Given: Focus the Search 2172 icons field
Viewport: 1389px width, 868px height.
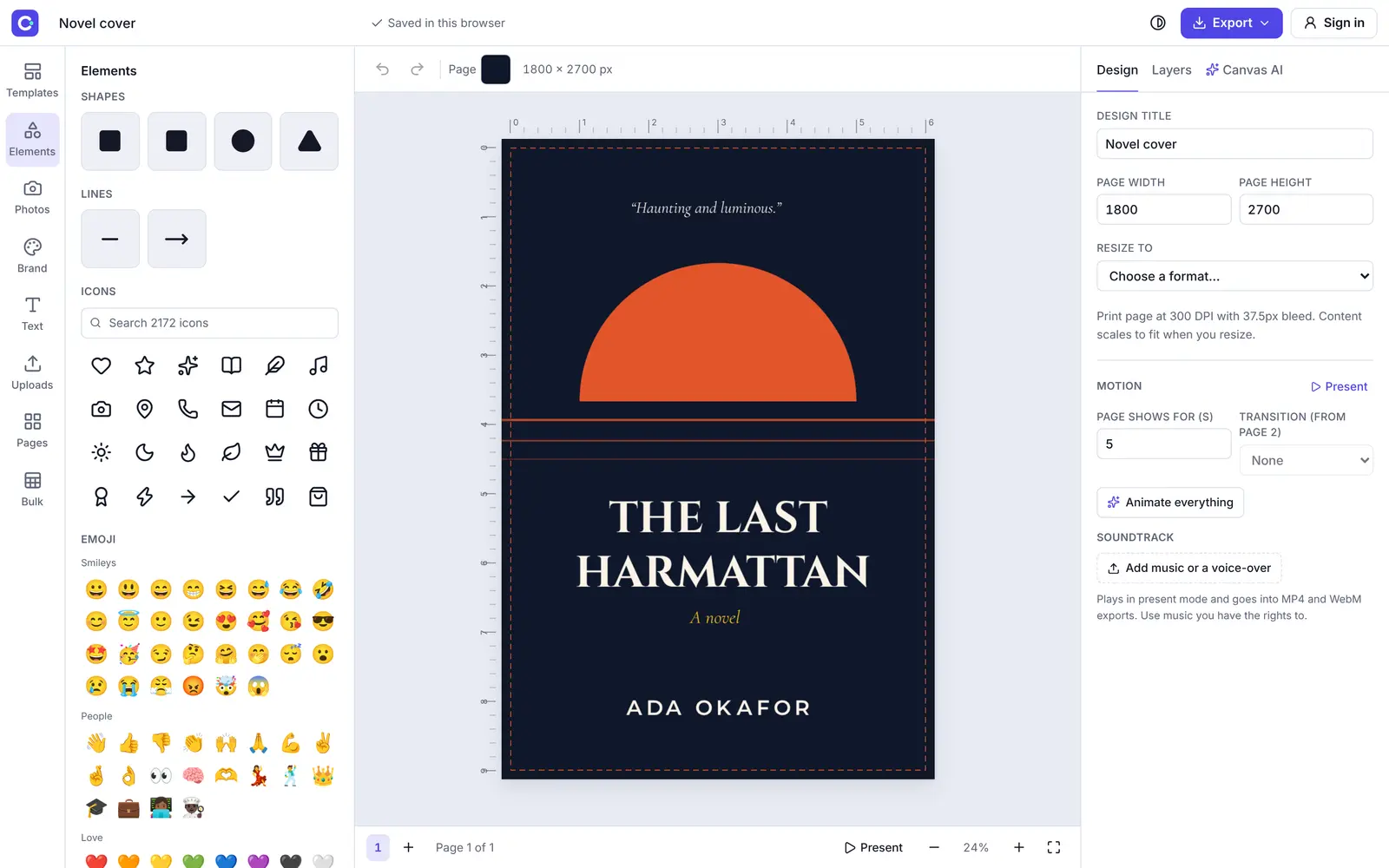Looking at the screenshot, I should tap(209, 323).
